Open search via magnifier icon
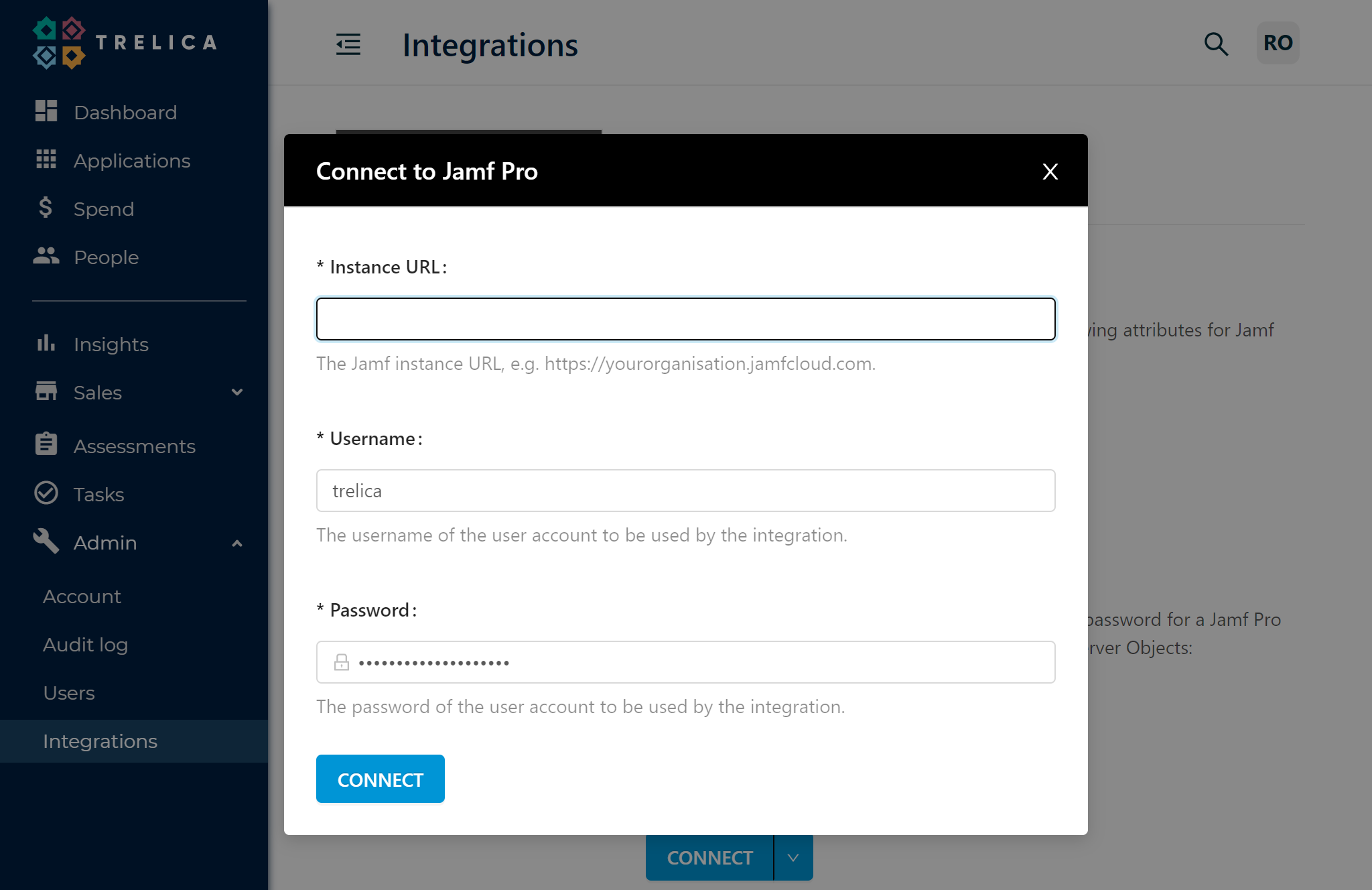The width and height of the screenshot is (1372, 890). 1216,44
